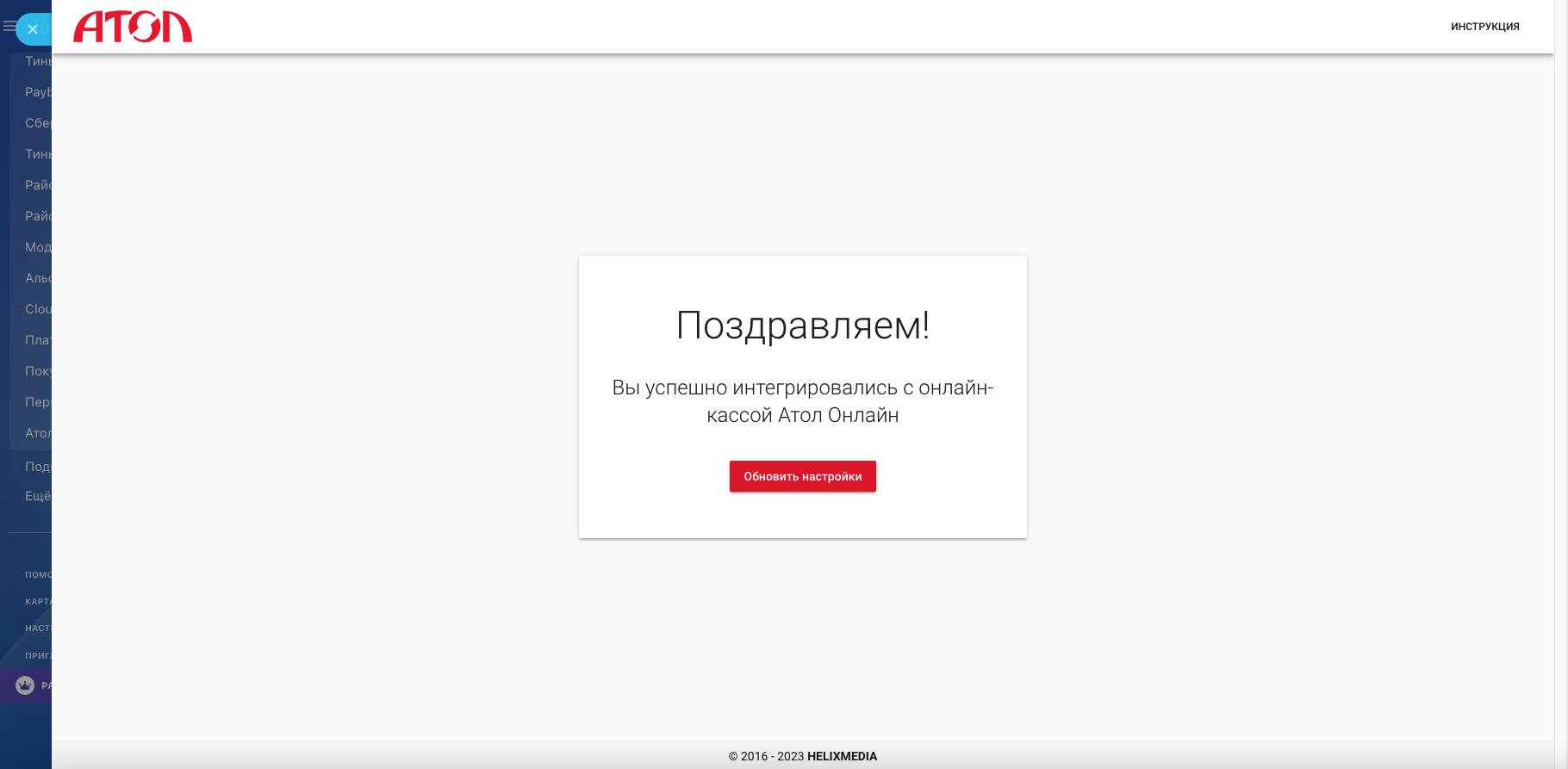The height and width of the screenshot is (769, 1568).
Task: Select the cut-off Сбер… sidebar item
Action: click(38, 123)
